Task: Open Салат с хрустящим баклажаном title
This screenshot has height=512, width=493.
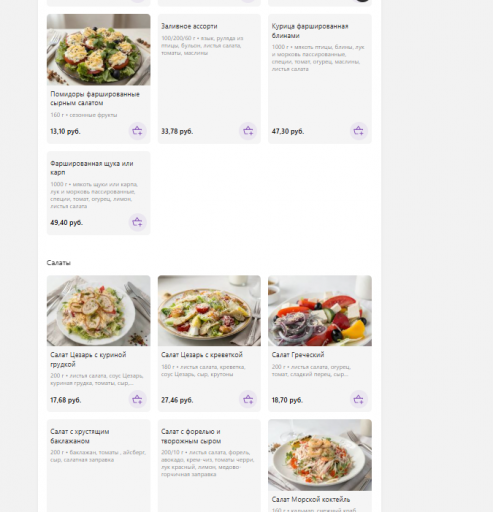Action: tap(80, 436)
